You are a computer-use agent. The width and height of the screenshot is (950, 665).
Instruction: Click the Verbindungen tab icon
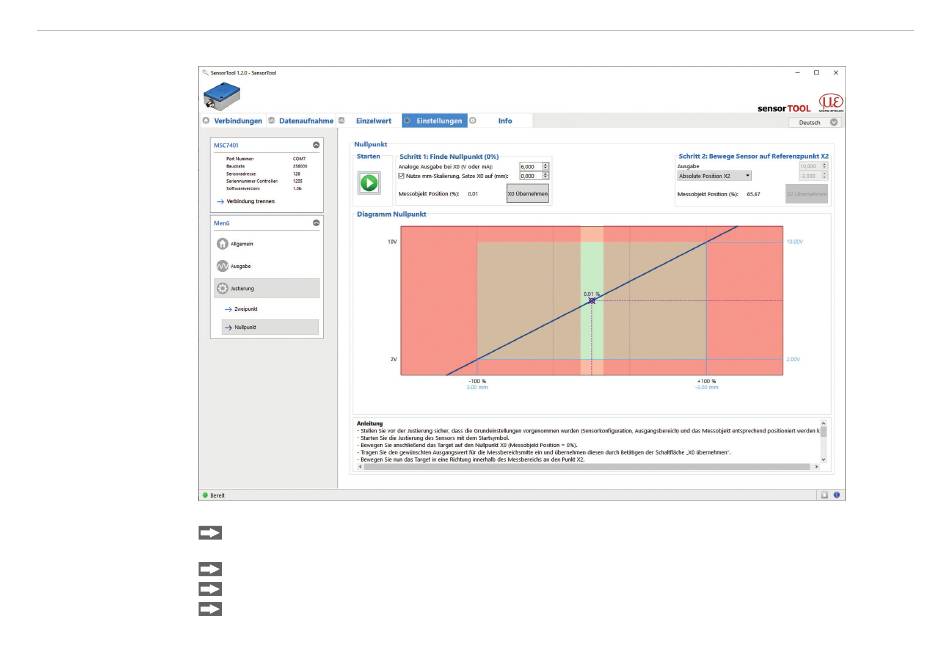coord(206,121)
